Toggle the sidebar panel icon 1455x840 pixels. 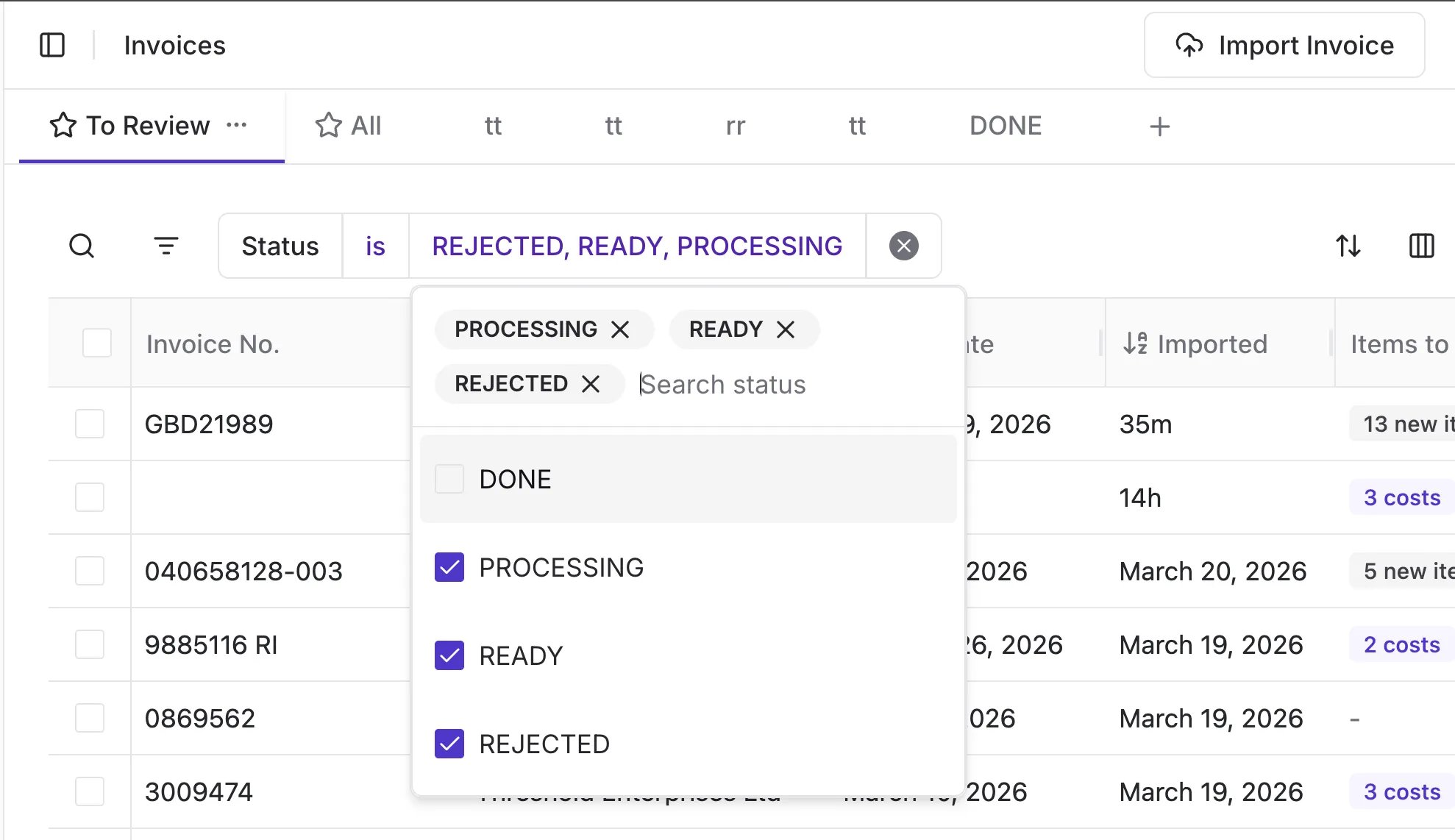coord(52,45)
